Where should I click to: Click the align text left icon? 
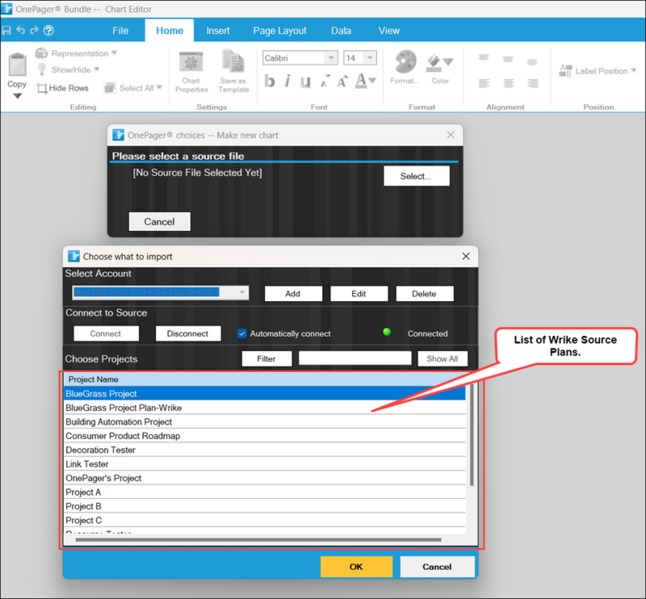(x=484, y=83)
